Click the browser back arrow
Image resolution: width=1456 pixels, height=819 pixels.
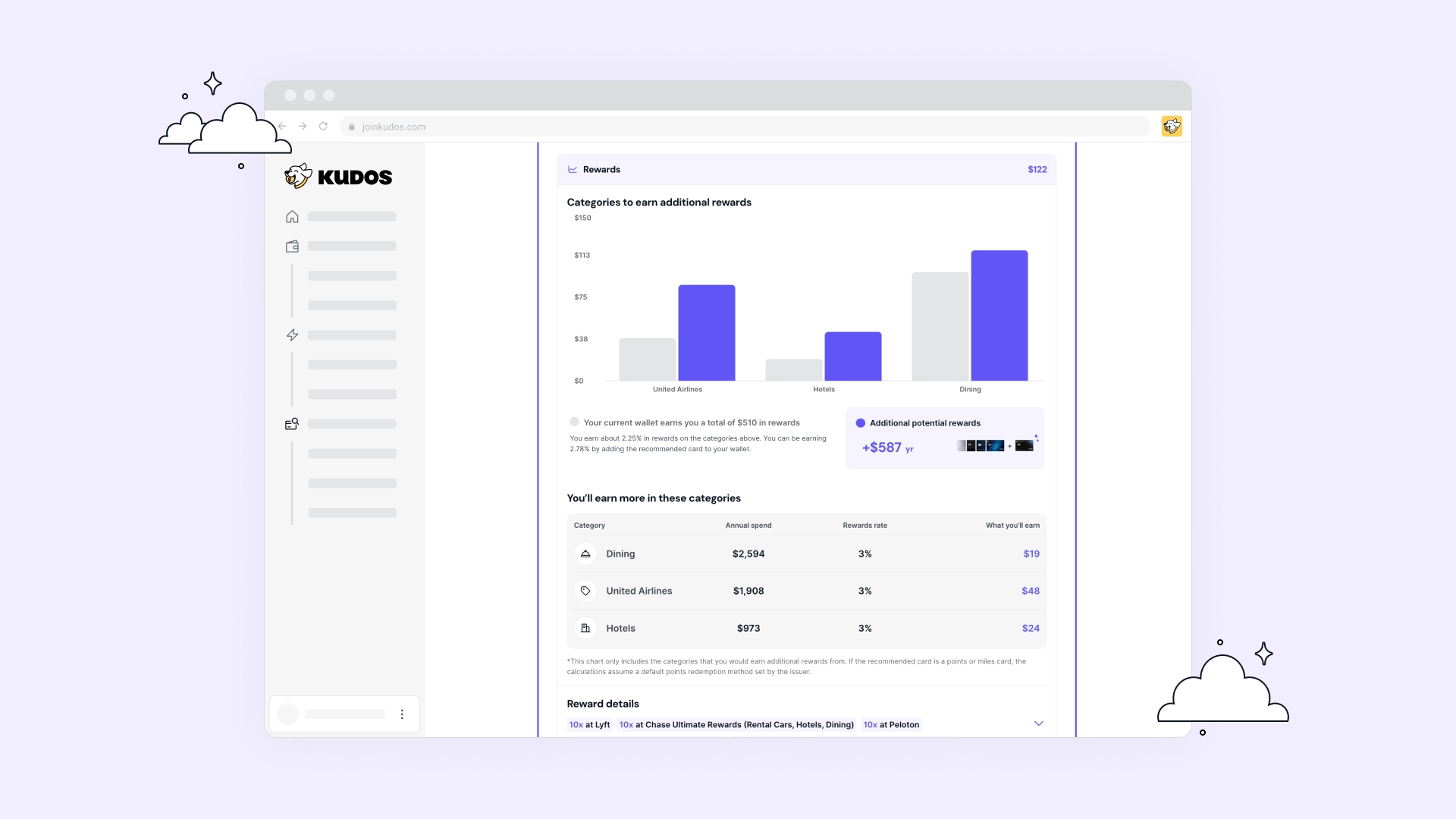(x=282, y=127)
